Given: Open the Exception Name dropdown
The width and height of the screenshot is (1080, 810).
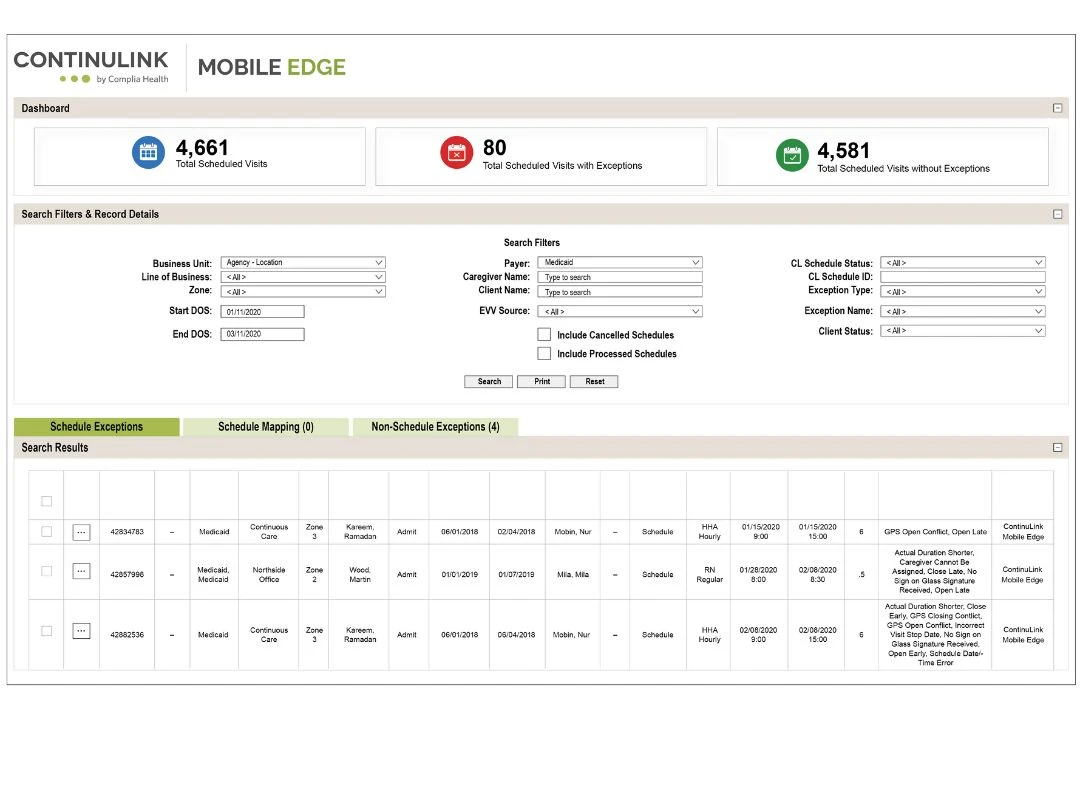Looking at the screenshot, I should (963, 311).
